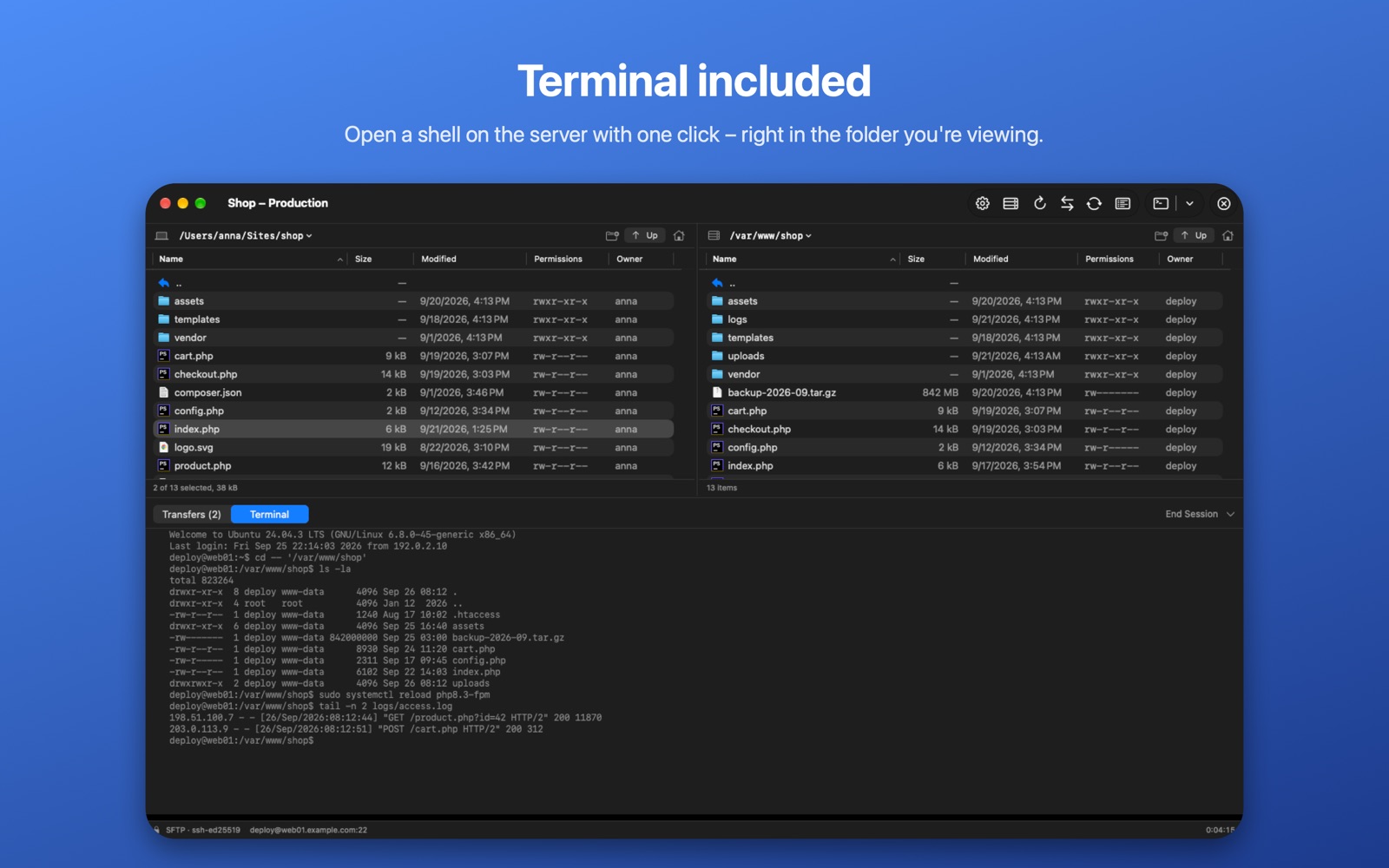Viewport: 1389px width, 868px height.
Task: Go to home folder in local pane
Action: point(679,235)
